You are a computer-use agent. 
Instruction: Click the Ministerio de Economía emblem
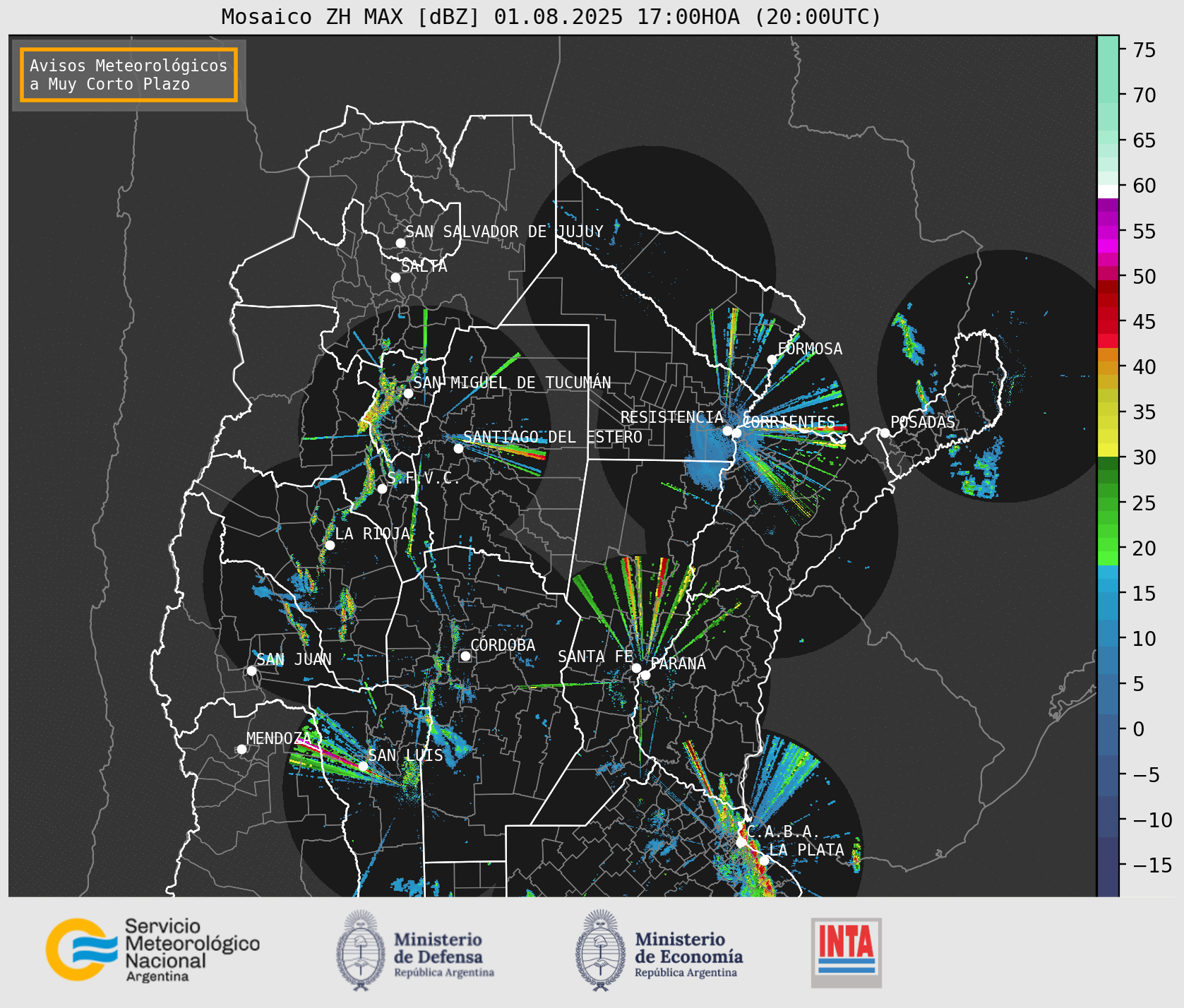pyautogui.click(x=601, y=950)
